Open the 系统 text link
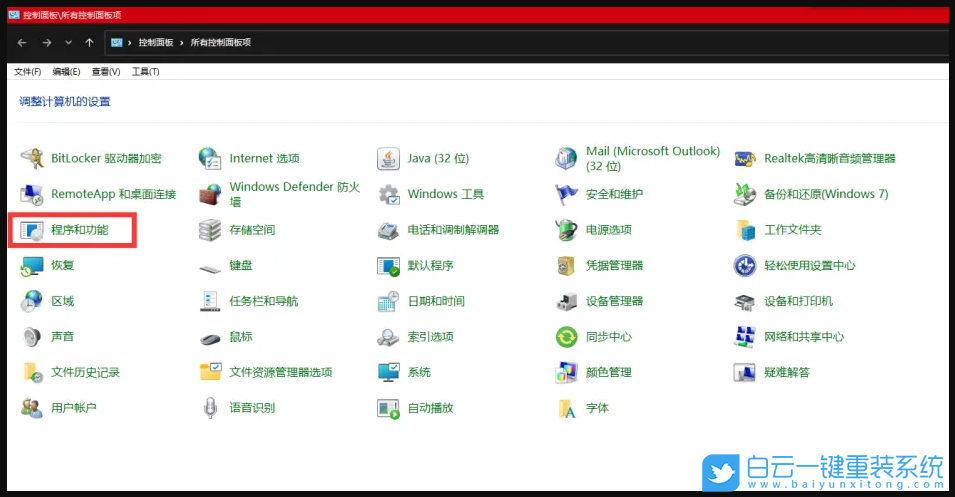 coord(419,372)
